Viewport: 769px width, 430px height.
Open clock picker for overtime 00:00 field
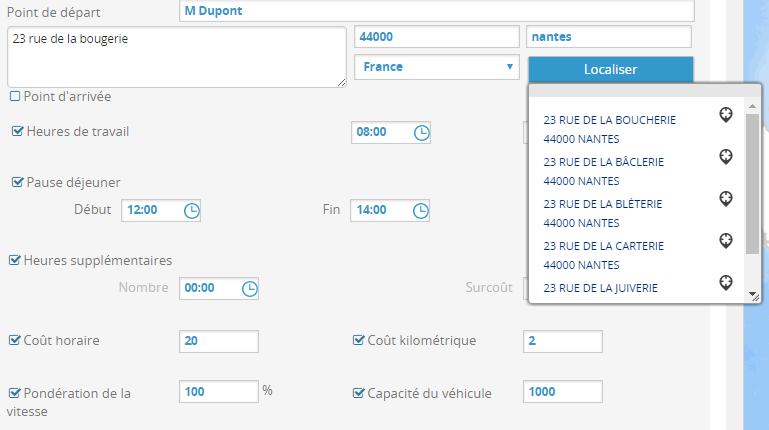pos(250,288)
